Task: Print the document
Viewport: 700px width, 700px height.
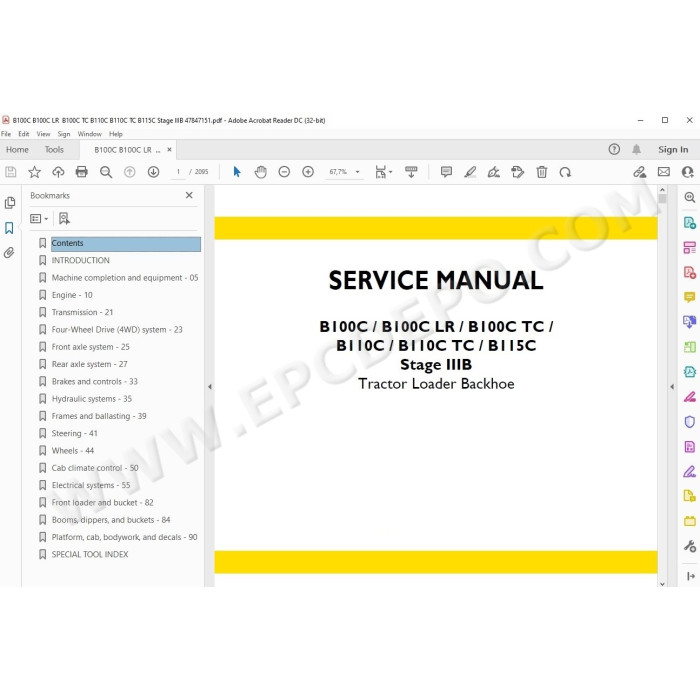Action: click(x=82, y=172)
